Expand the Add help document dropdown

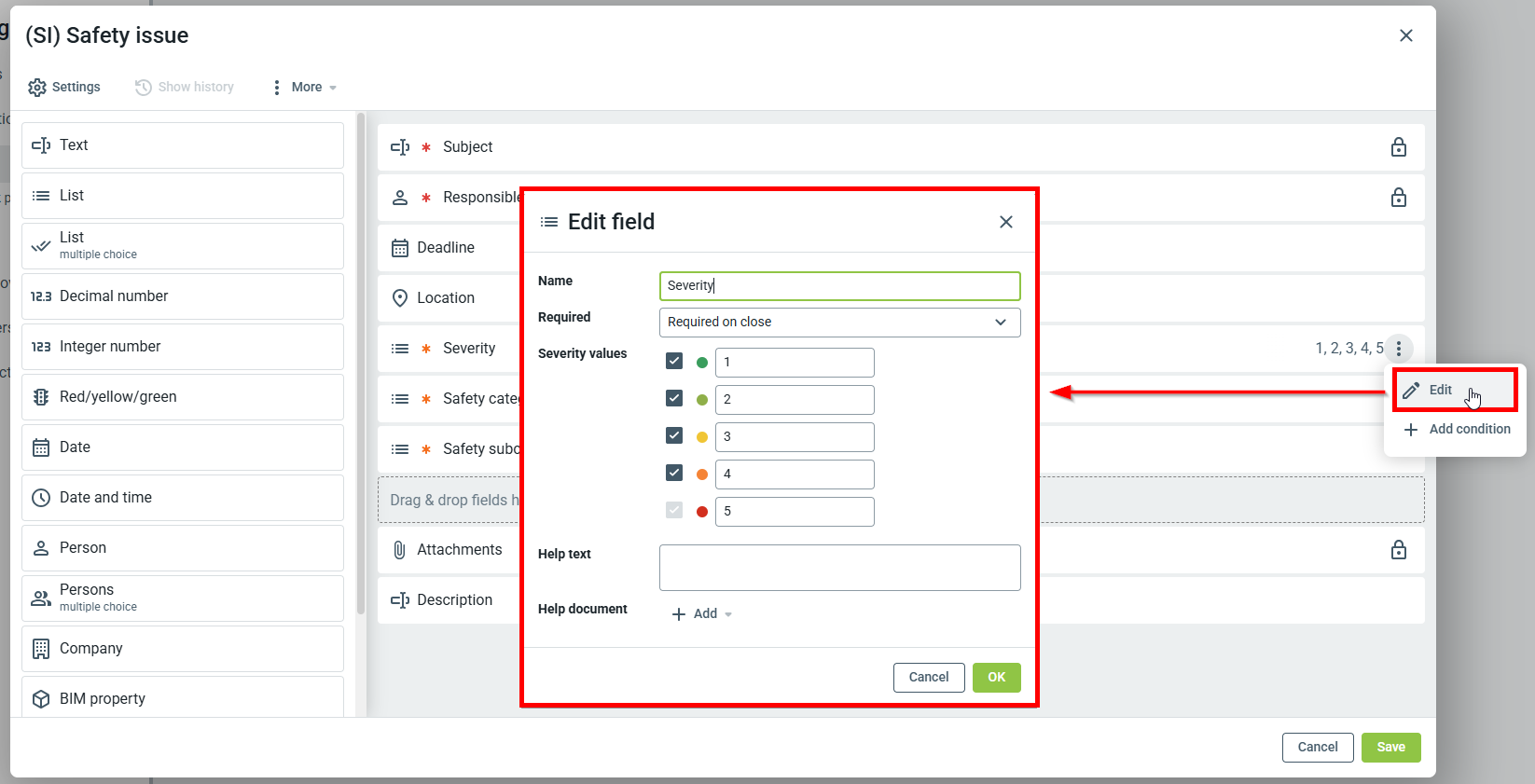pos(702,613)
